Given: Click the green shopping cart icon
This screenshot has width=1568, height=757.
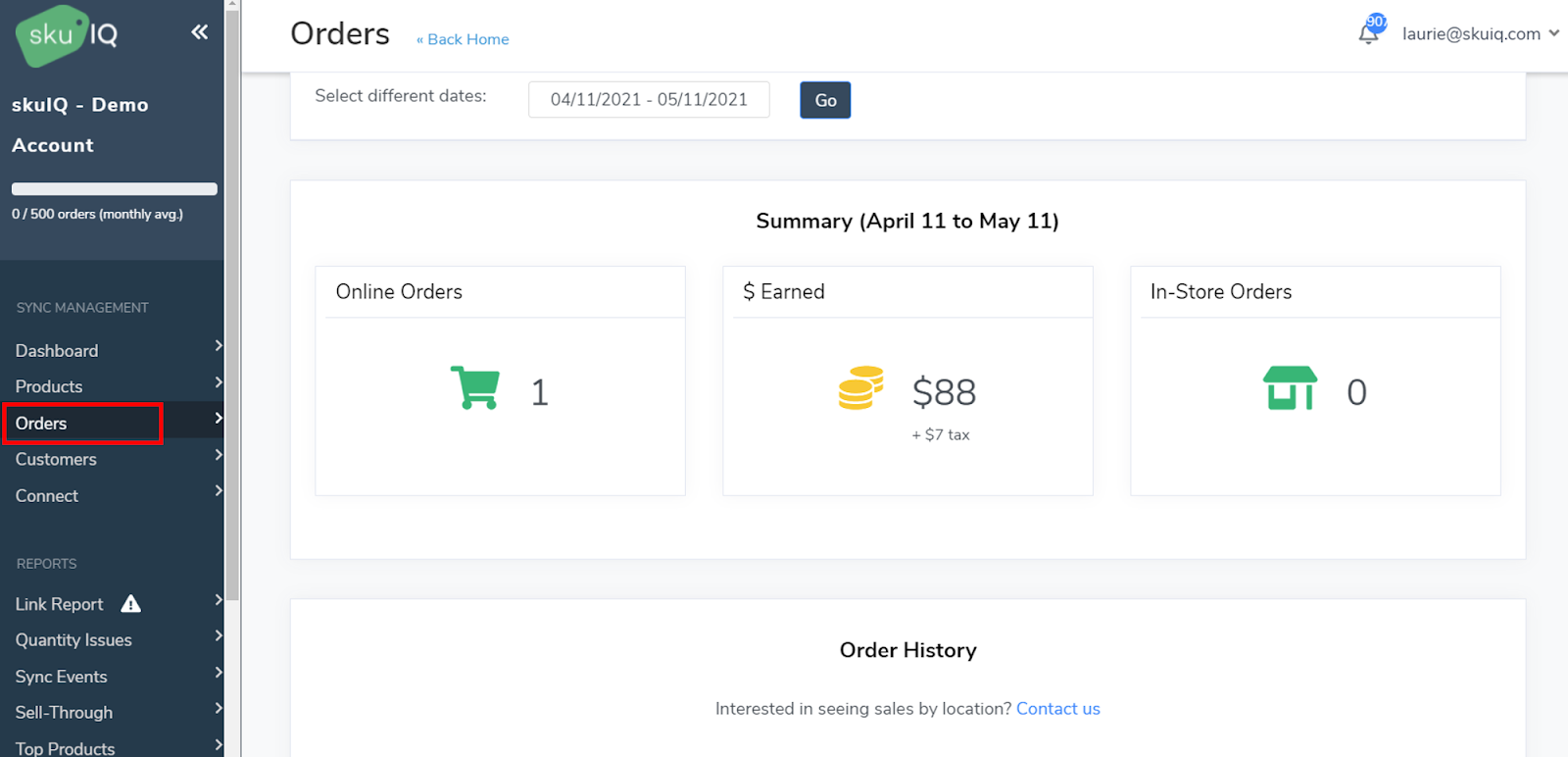Looking at the screenshot, I should (x=475, y=387).
